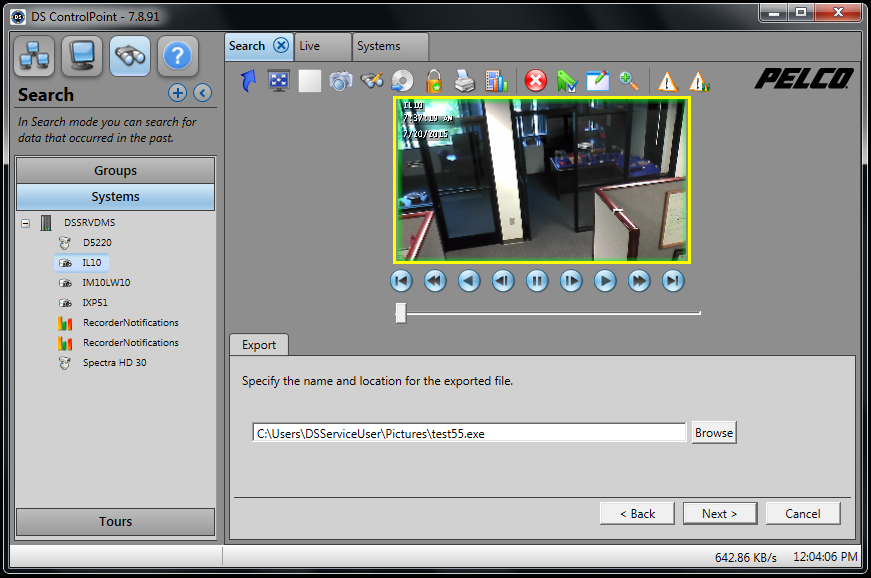
Task: Click the export file path field
Action: click(x=469, y=433)
